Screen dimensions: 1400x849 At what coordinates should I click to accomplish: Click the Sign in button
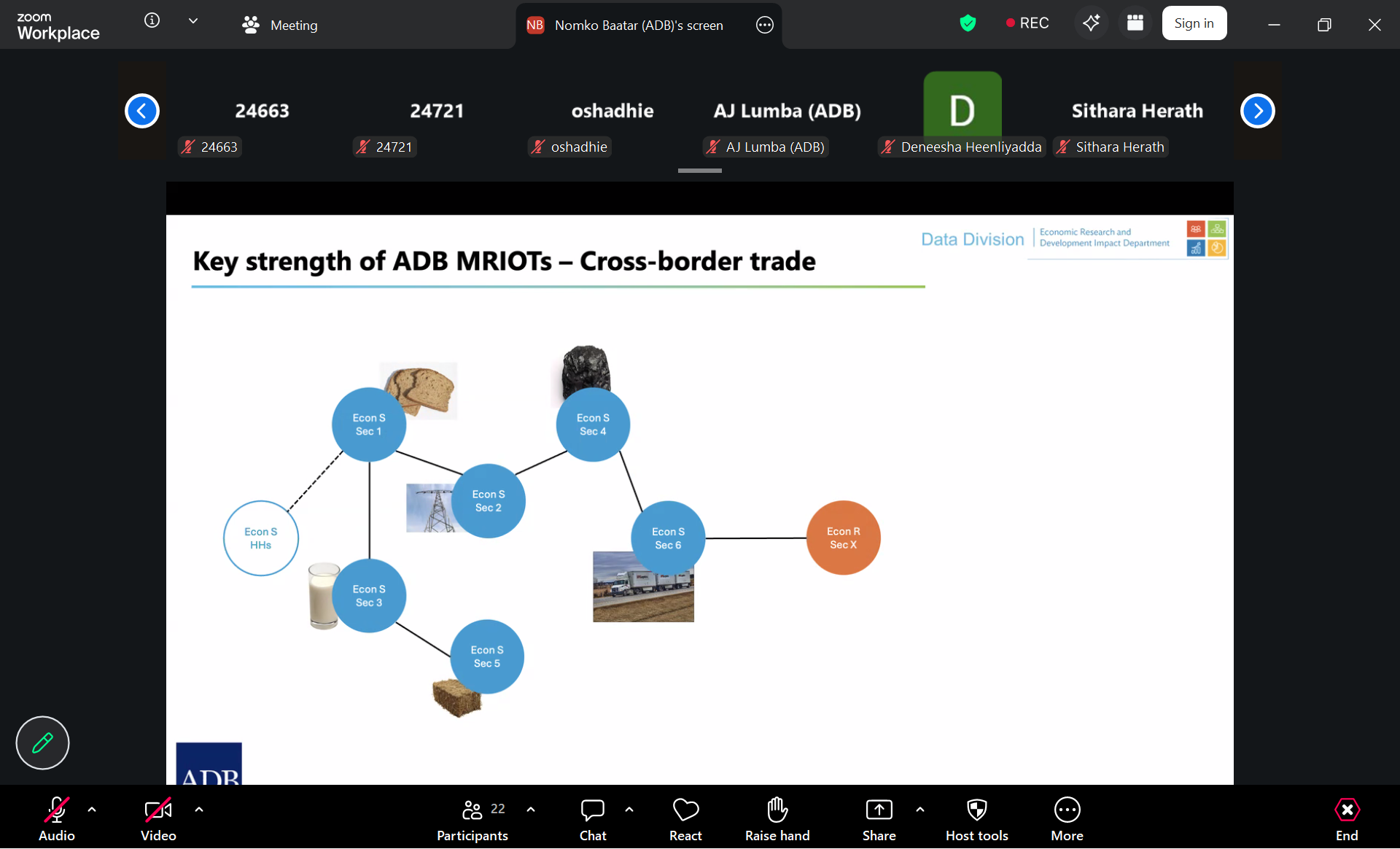pos(1194,23)
